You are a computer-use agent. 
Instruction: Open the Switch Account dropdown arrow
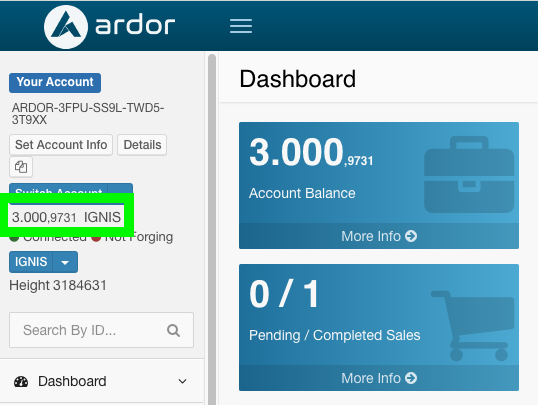tap(120, 189)
